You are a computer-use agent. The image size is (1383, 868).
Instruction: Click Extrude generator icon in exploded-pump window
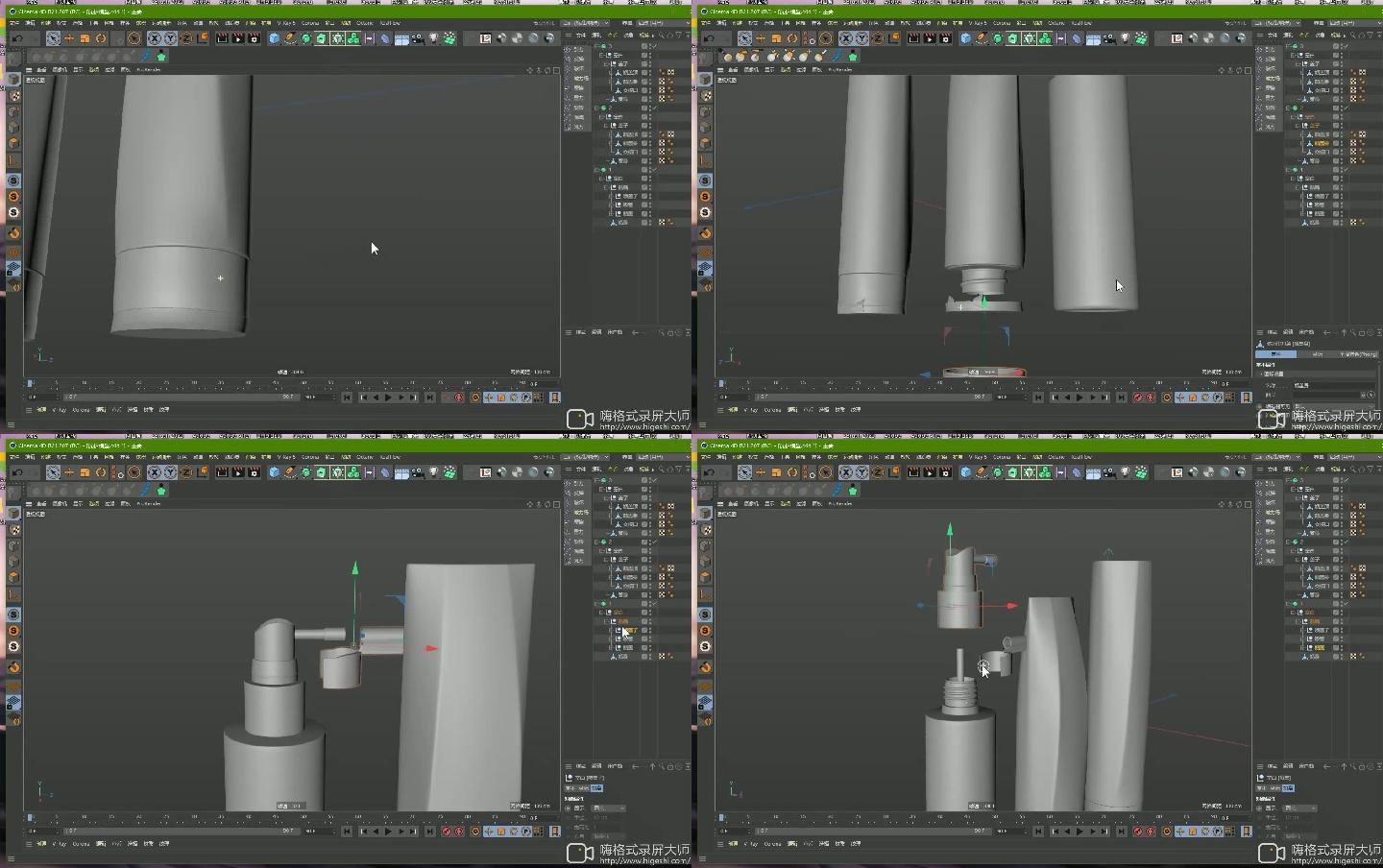click(1013, 472)
